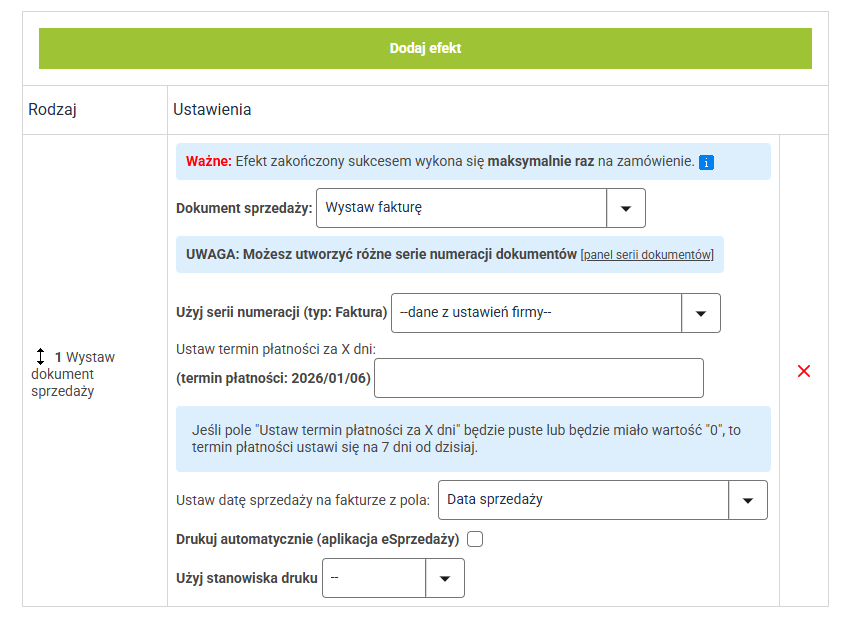Click the Drukuj automatycznie (aplikacja eSprzedaży) label
Viewport: 850px width, 620px height.
[x=317, y=540]
